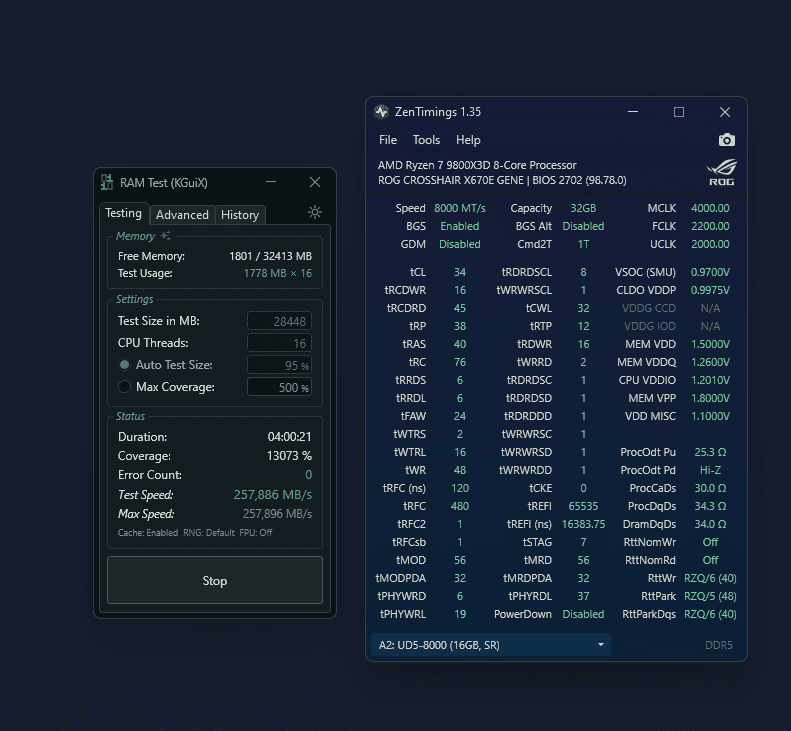The height and width of the screenshot is (731, 791).
Task: Click the AMD Ryzen 7 9800X3D processor name
Action: click(x=477, y=165)
